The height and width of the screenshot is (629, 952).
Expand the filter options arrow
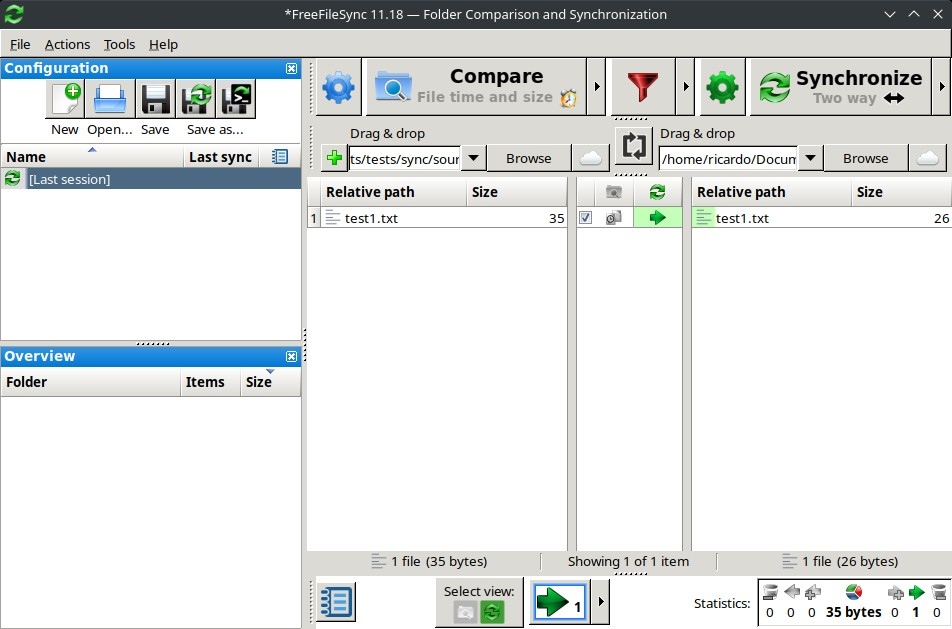pos(685,87)
